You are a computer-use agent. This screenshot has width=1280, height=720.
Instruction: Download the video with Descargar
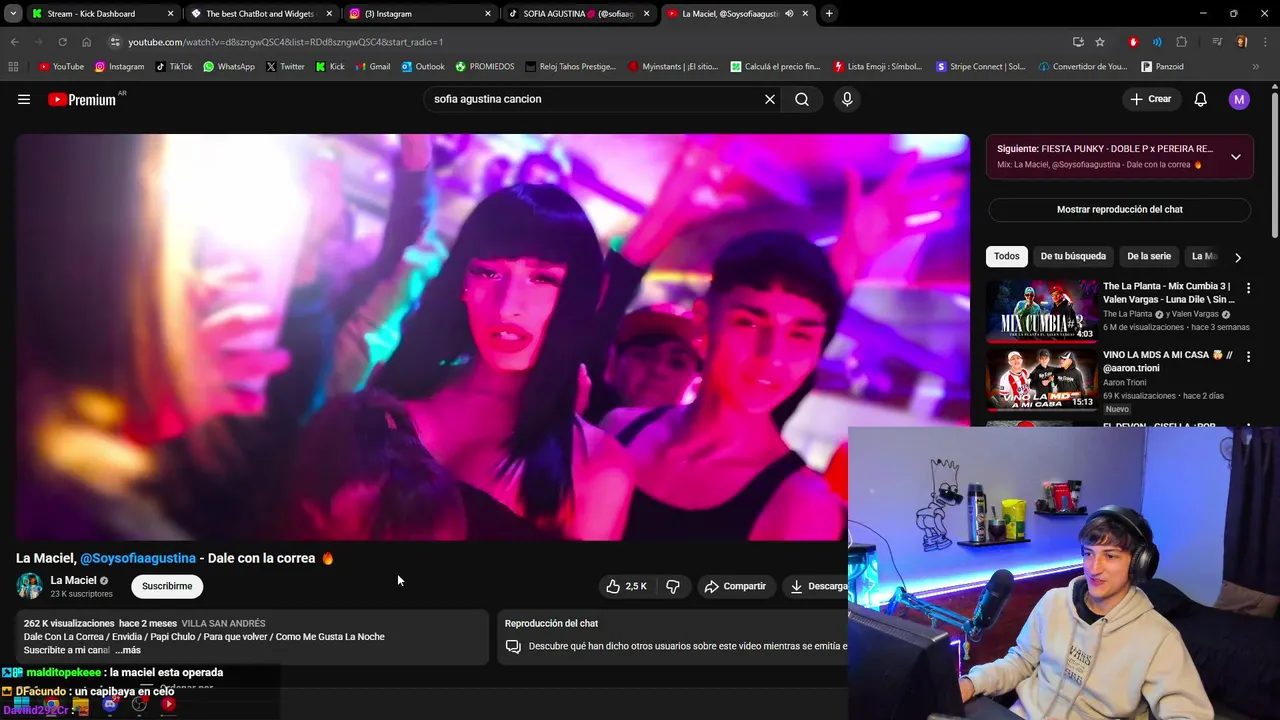[x=816, y=586]
